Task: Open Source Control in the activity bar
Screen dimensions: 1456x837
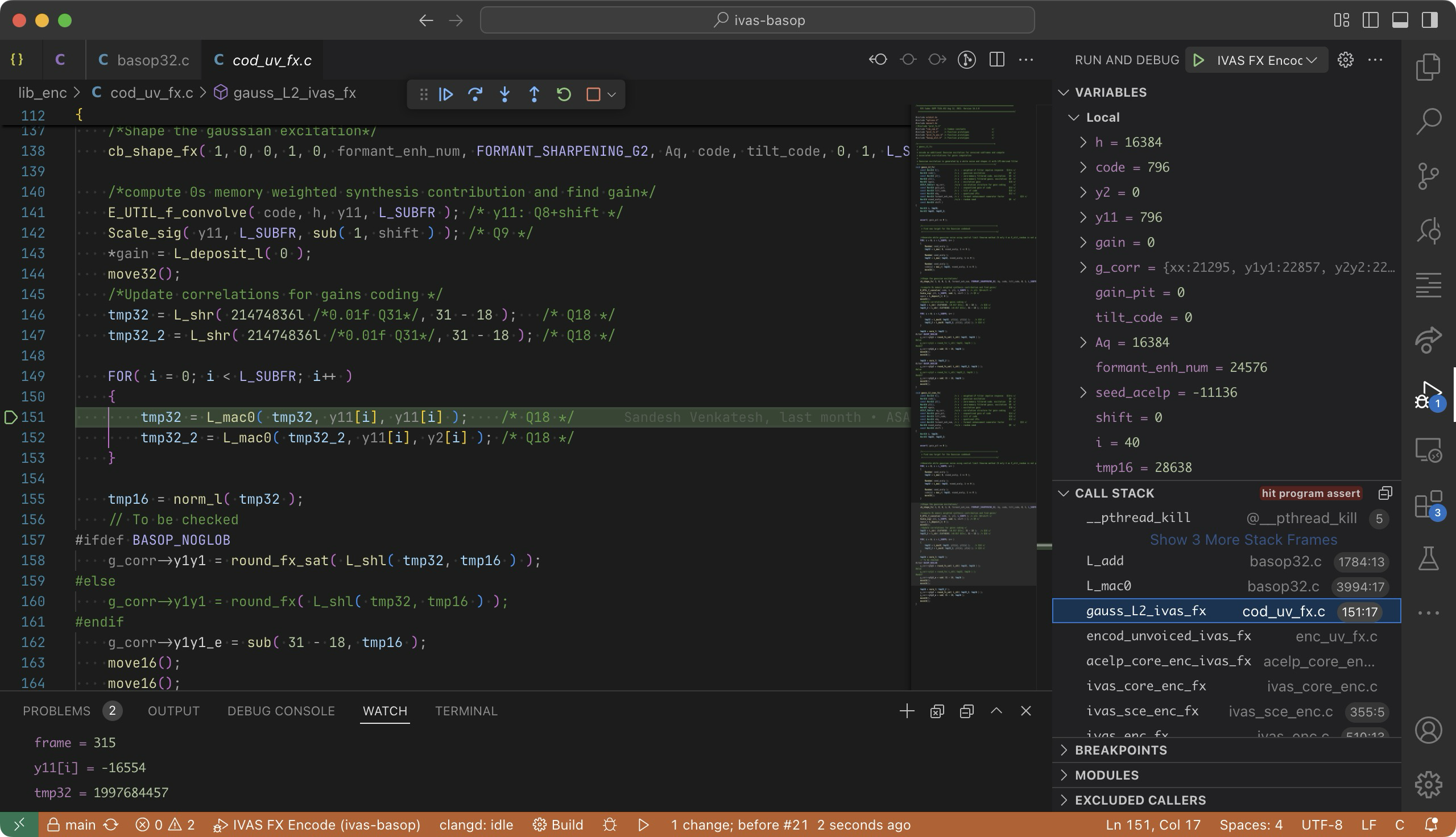Action: coord(1428,176)
